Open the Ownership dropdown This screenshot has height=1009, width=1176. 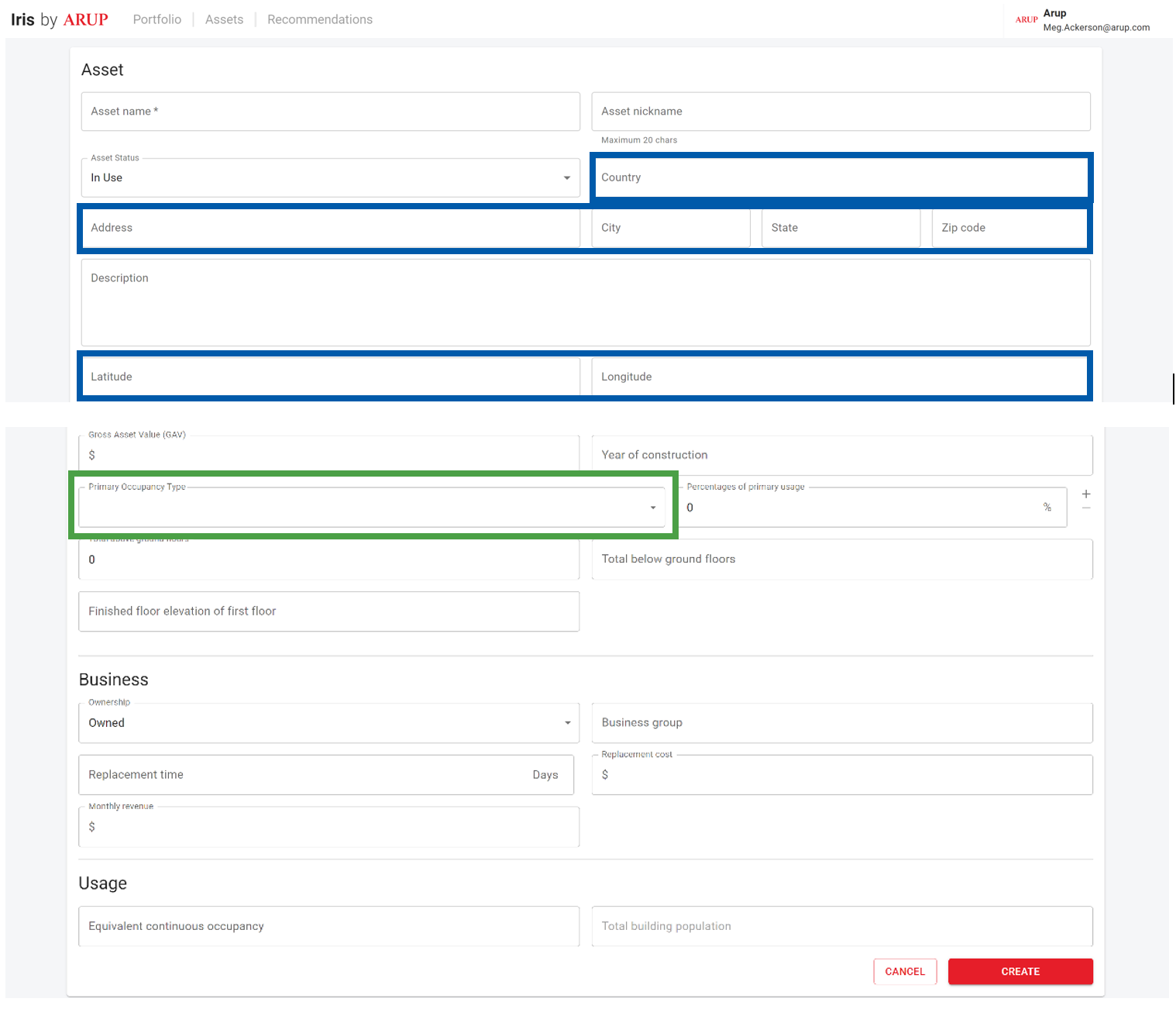328,723
